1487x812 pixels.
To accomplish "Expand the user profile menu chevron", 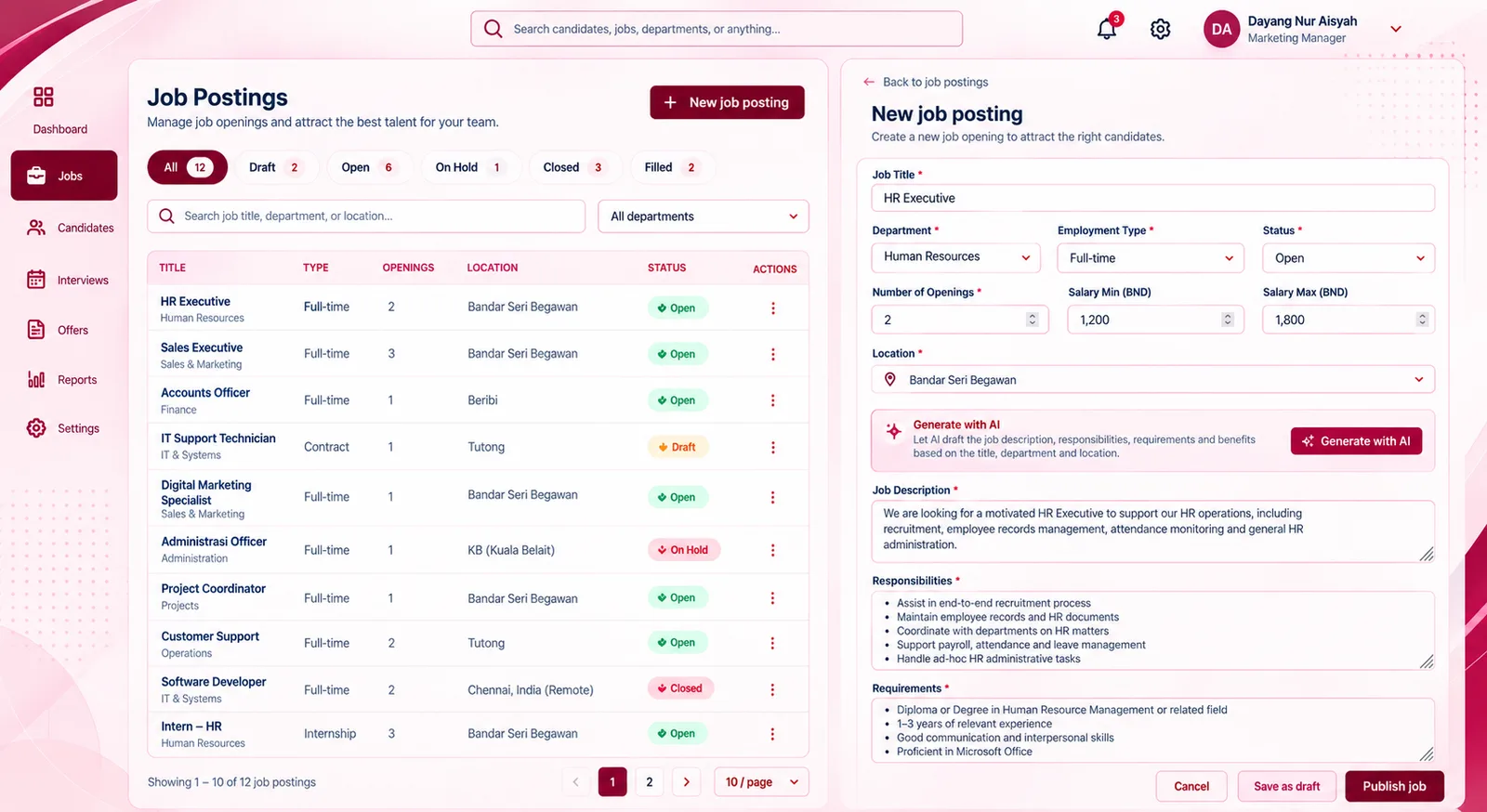I will click(x=1395, y=29).
